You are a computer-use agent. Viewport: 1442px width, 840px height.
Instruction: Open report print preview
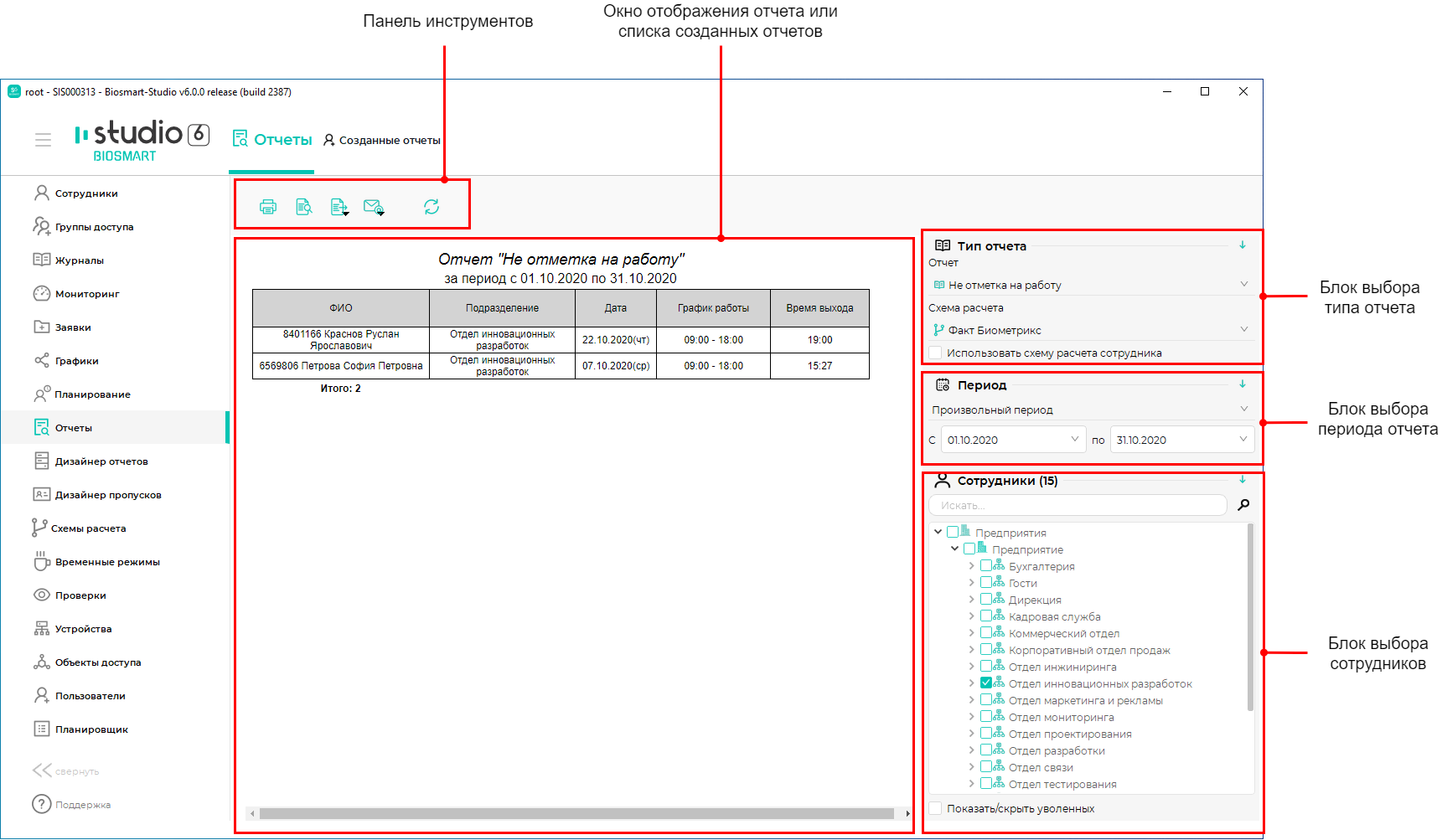[x=304, y=207]
